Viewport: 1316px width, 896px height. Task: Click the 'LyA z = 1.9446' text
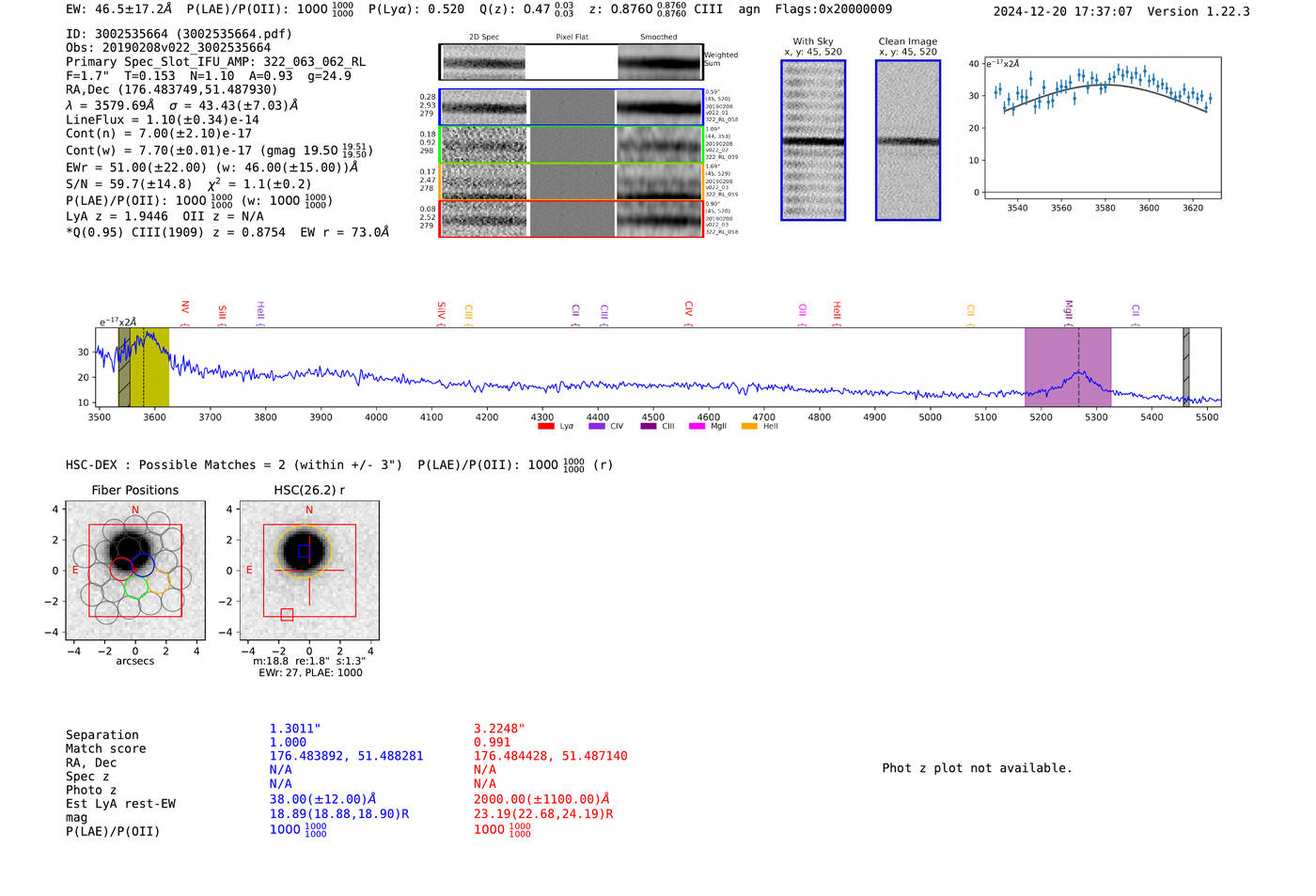click(x=117, y=216)
